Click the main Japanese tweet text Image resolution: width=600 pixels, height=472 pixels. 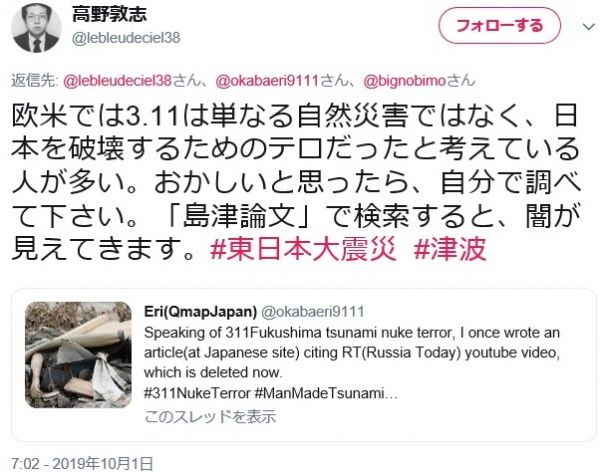[295, 182]
